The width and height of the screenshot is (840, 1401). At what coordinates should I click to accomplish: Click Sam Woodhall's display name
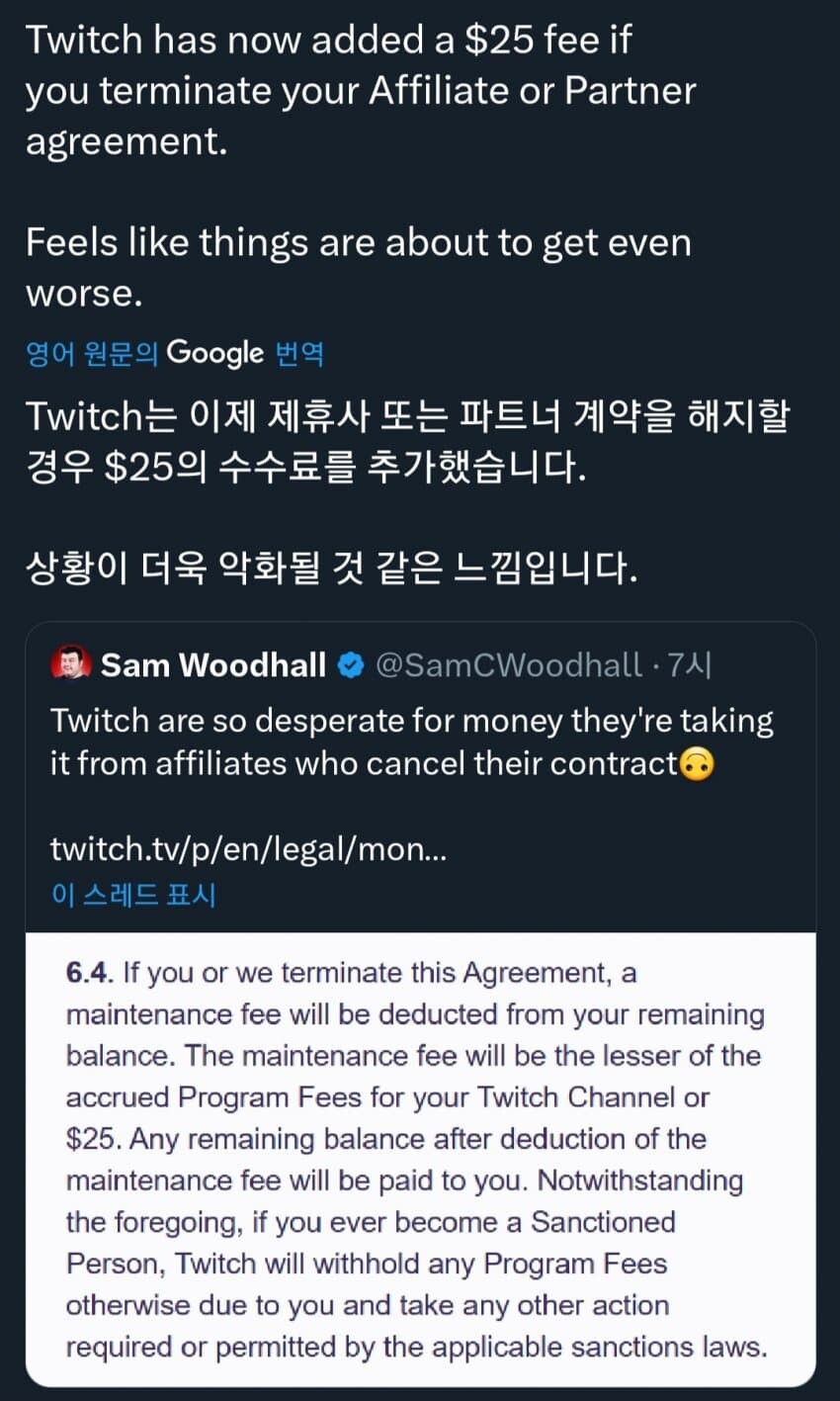click(x=214, y=664)
